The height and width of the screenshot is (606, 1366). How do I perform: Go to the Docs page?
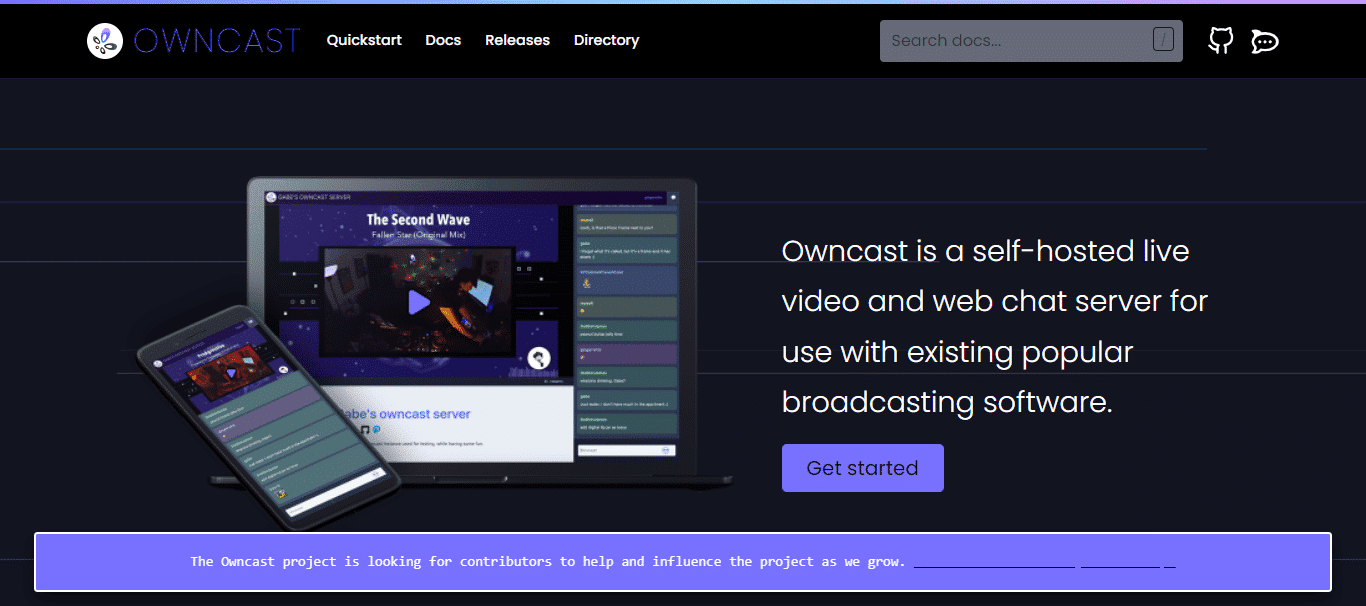pyautogui.click(x=443, y=41)
